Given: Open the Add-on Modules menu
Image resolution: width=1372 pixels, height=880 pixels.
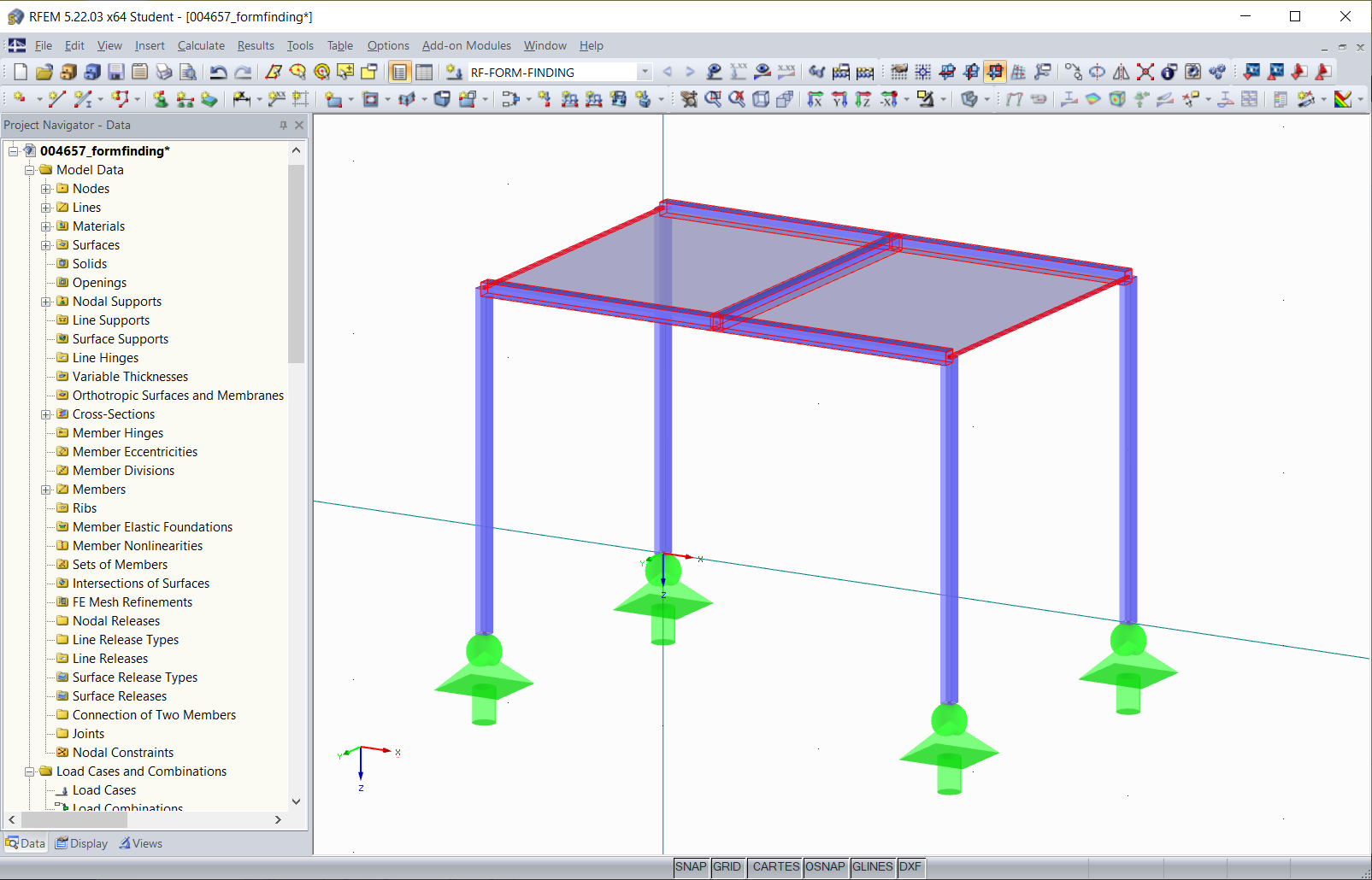Looking at the screenshot, I should point(466,45).
